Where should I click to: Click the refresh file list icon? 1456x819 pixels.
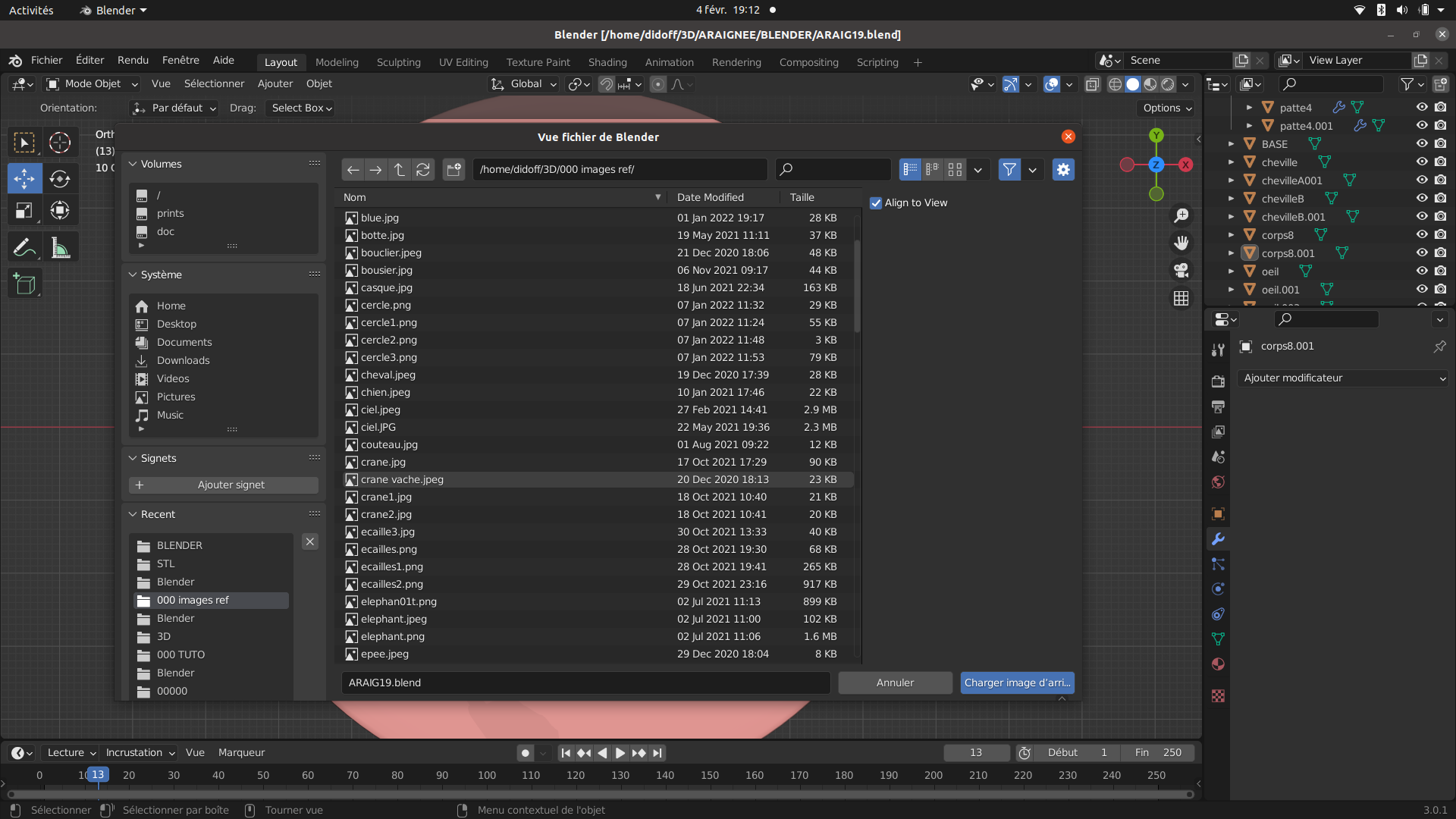(423, 170)
